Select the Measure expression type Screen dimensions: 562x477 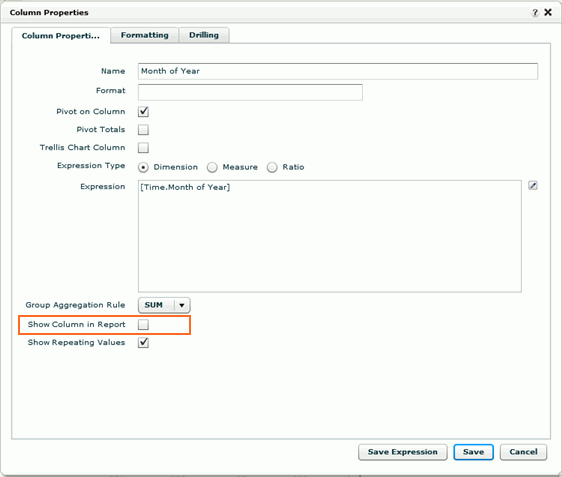coord(212,167)
